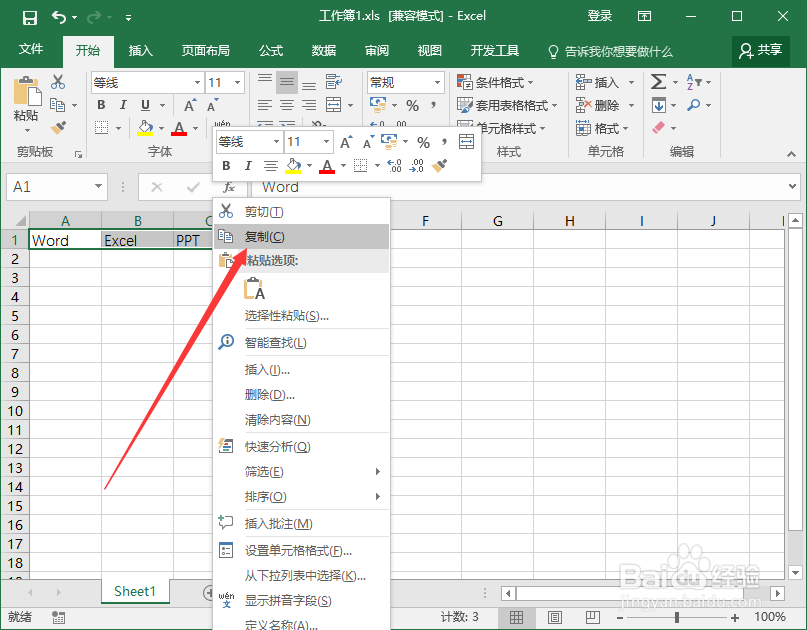Expand the Name Box dropdown for A1
The width and height of the screenshot is (807, 630).
tap(98, 186)
